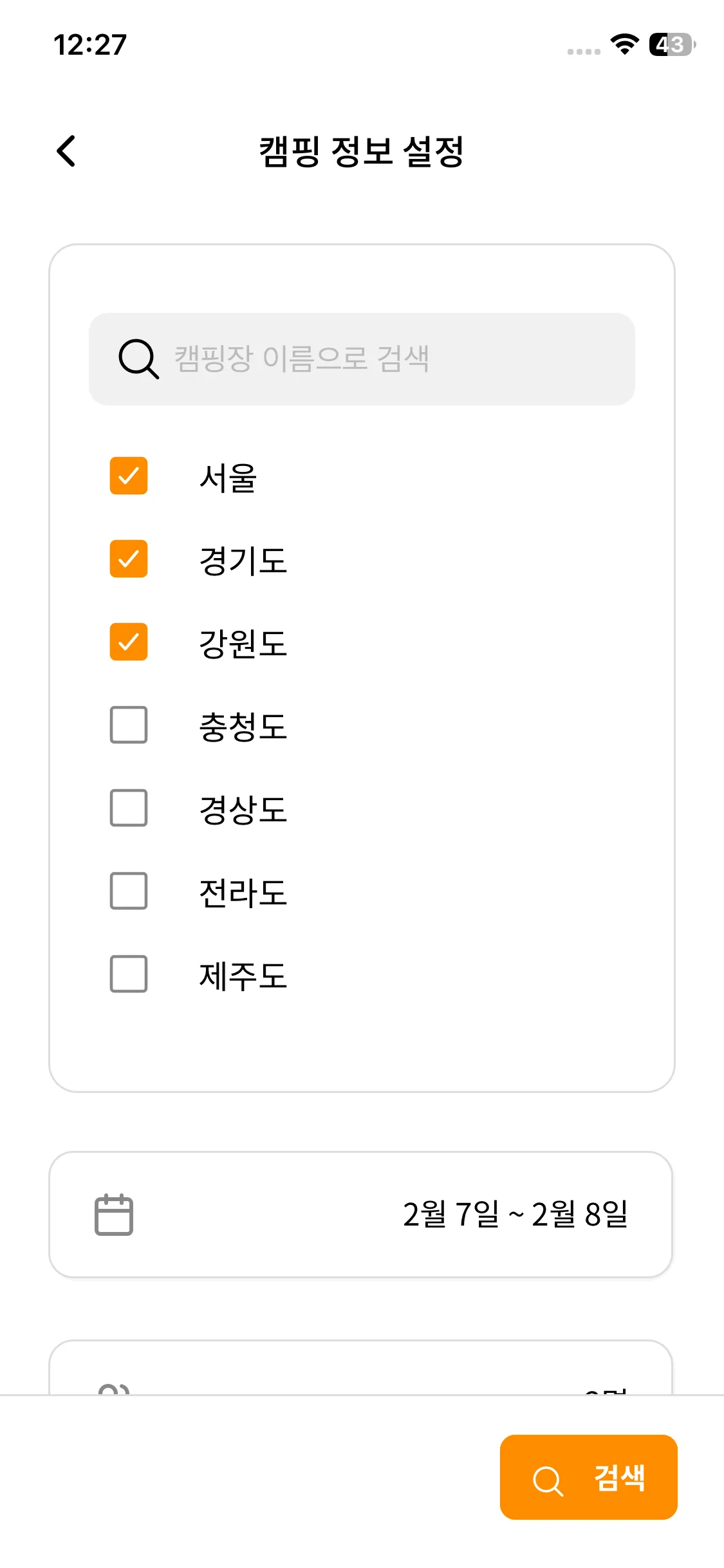The image size is (724, 1568).
Task: Tap the clock showing 12:27
Action: pos(90,45)
